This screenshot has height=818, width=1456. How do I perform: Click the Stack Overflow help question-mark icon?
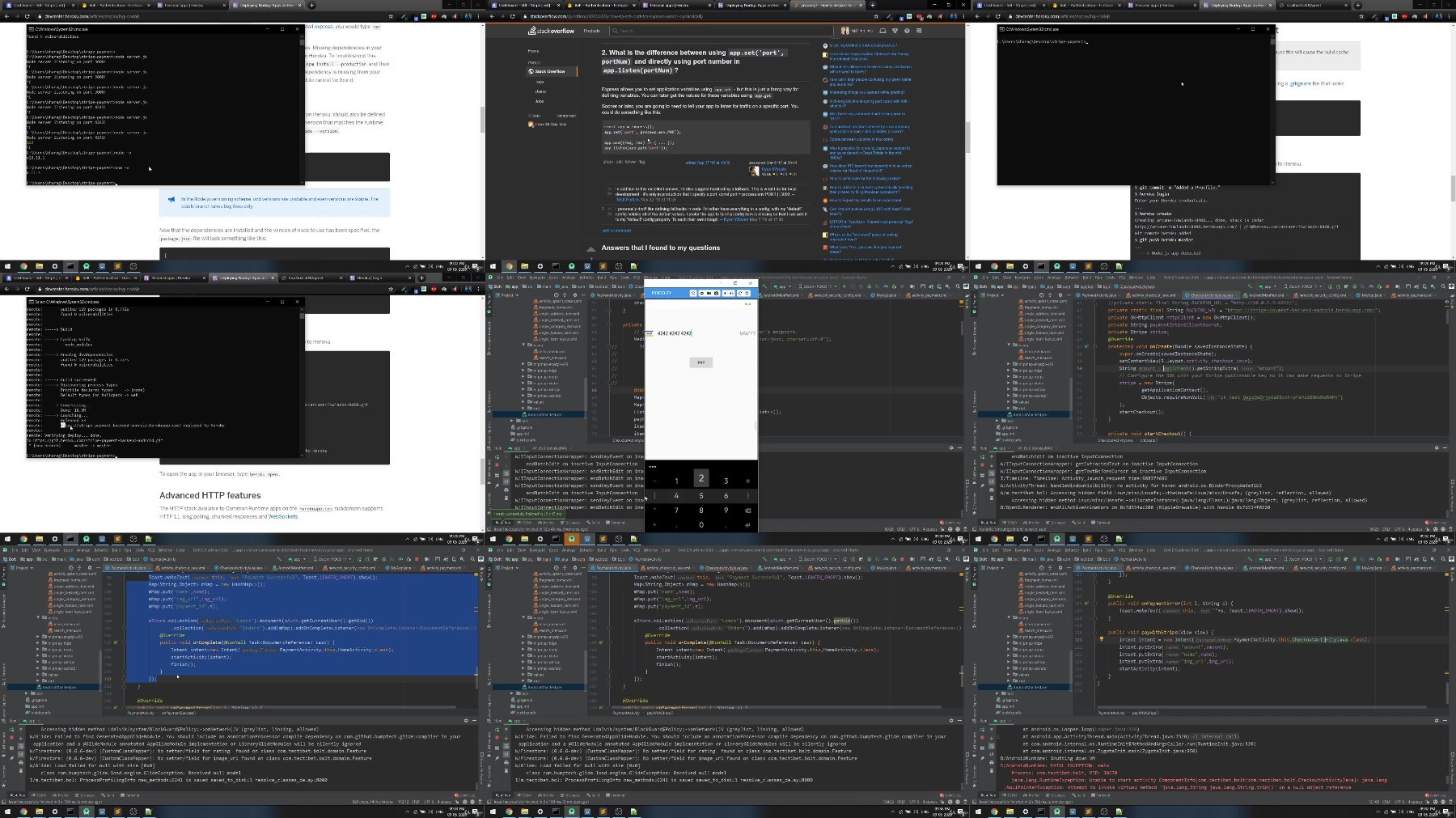[907, 31]
